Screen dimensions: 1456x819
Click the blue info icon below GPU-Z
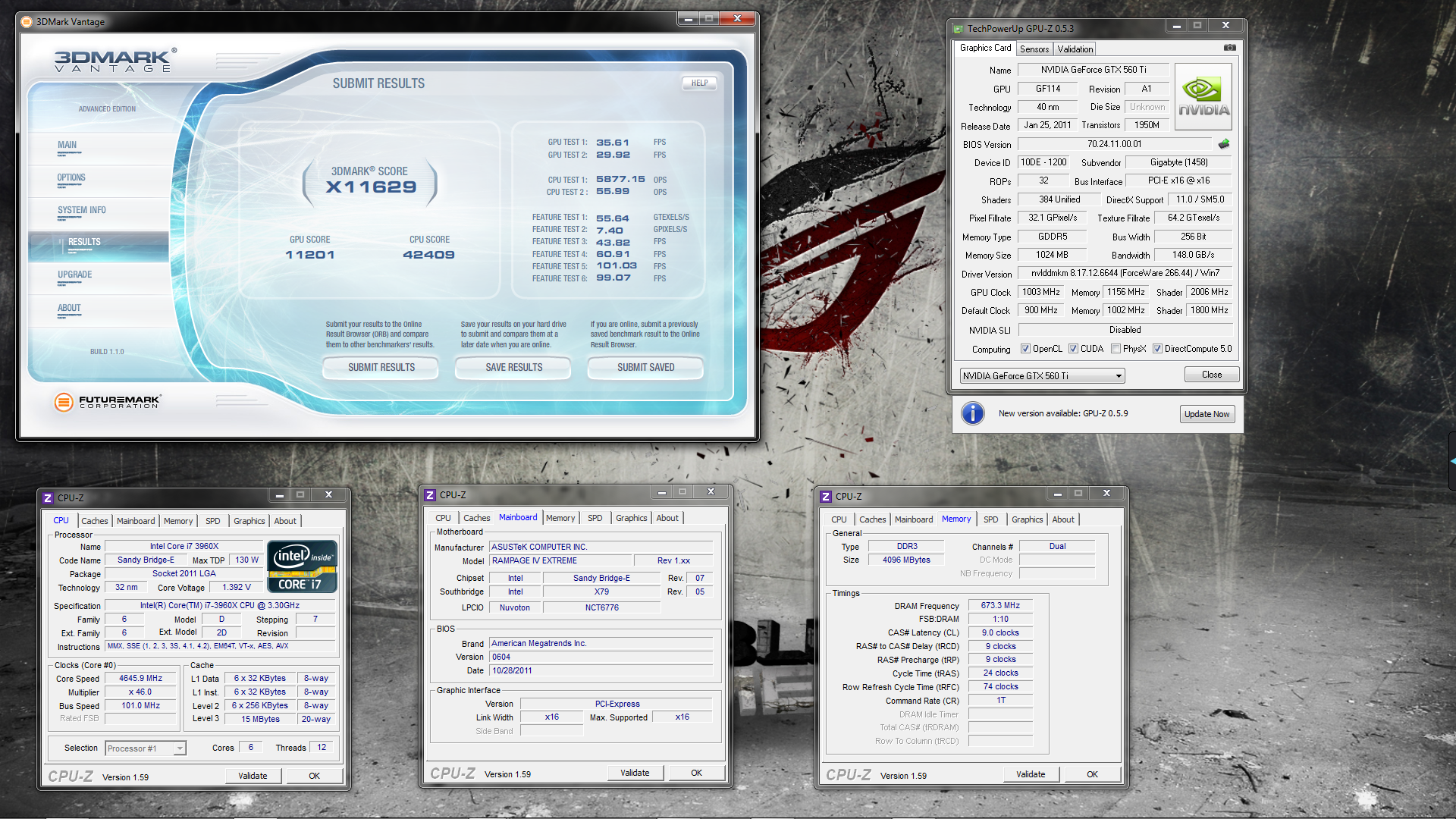pos(972,413)
